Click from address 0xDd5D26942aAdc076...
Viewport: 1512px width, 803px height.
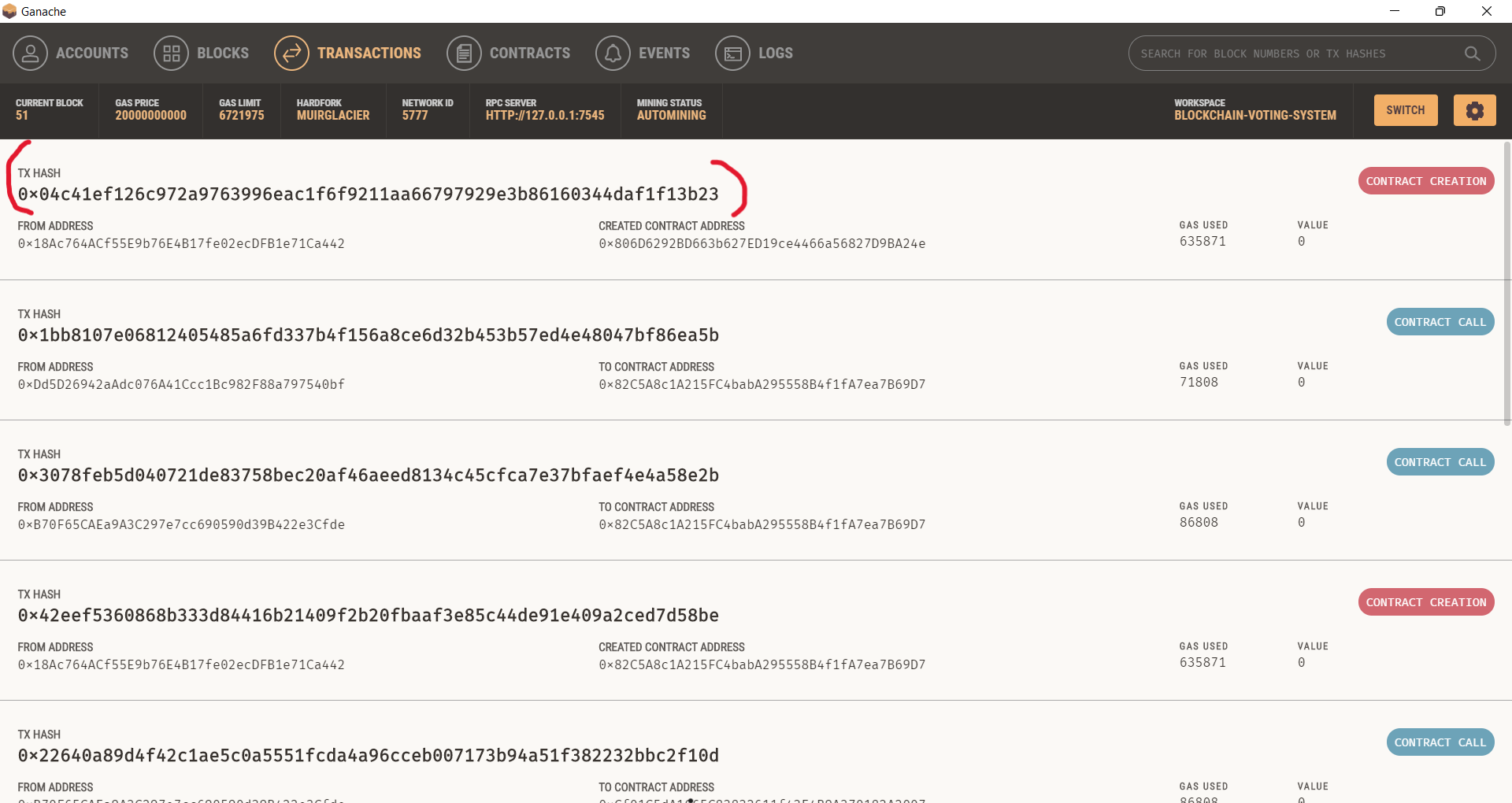click(181, 385)
